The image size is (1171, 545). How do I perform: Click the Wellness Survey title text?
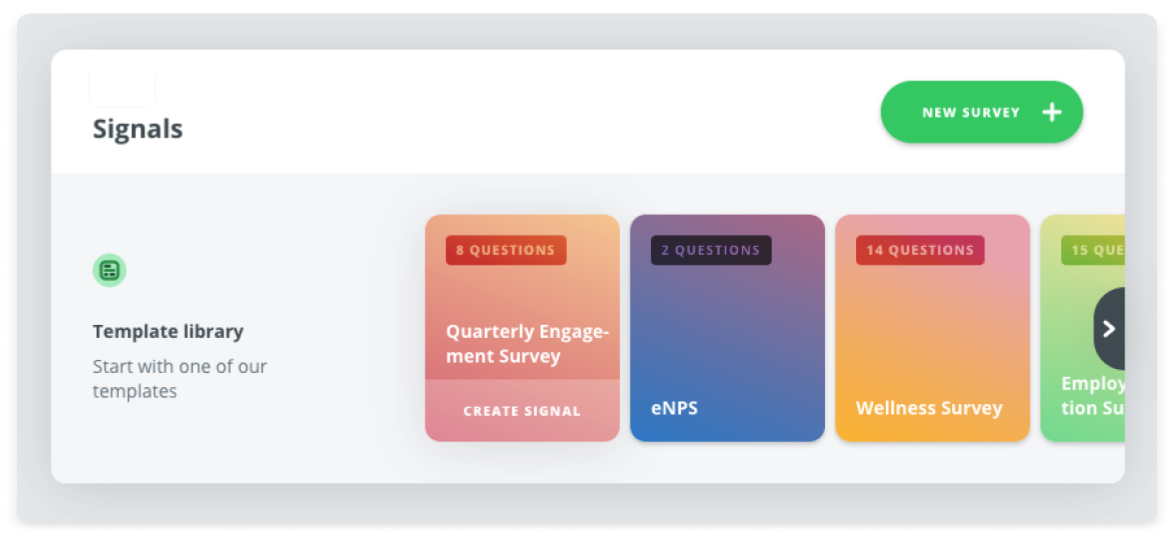tap(929, 408)
